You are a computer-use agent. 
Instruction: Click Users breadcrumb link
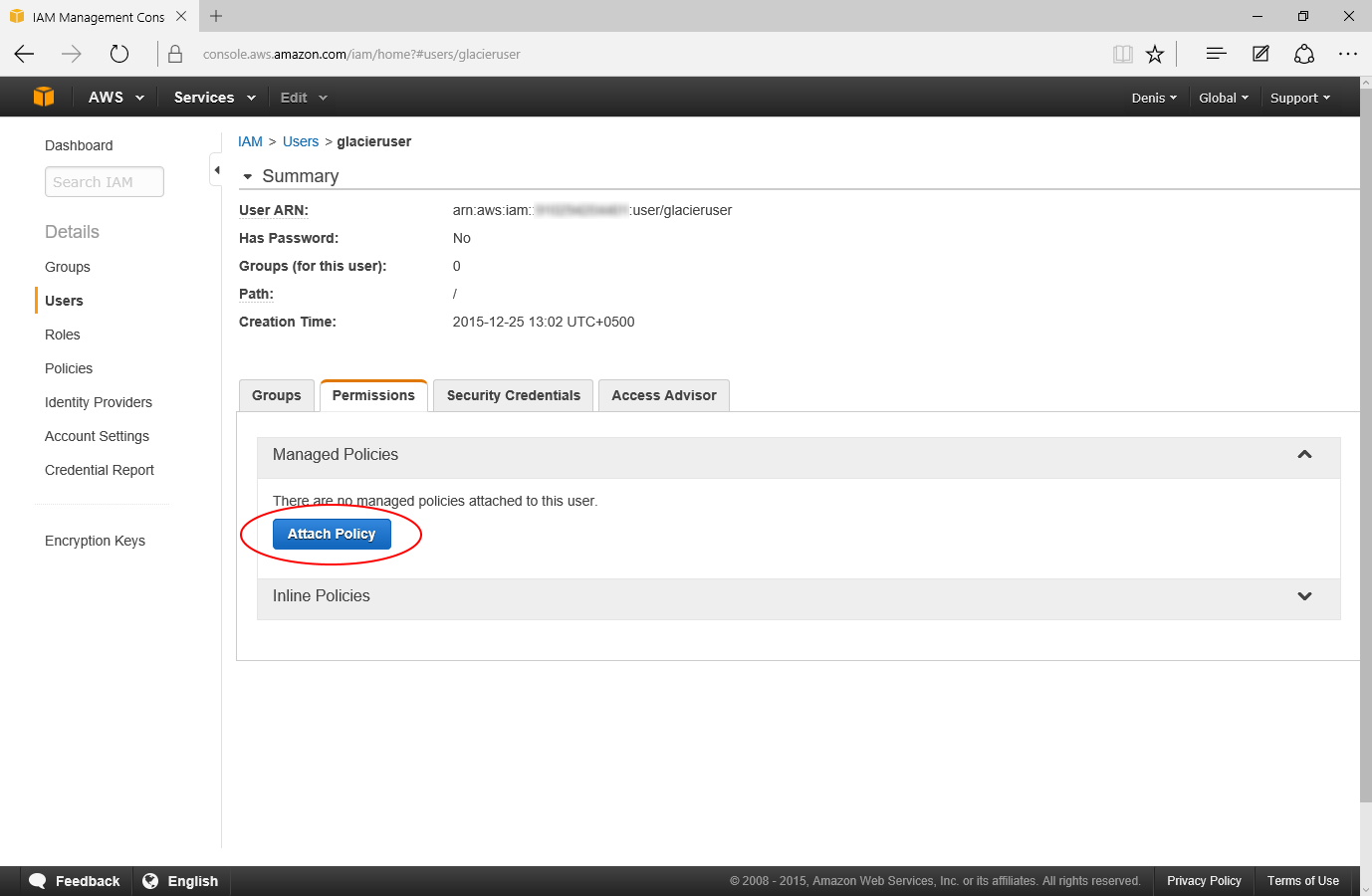click(x=301, y=141)
